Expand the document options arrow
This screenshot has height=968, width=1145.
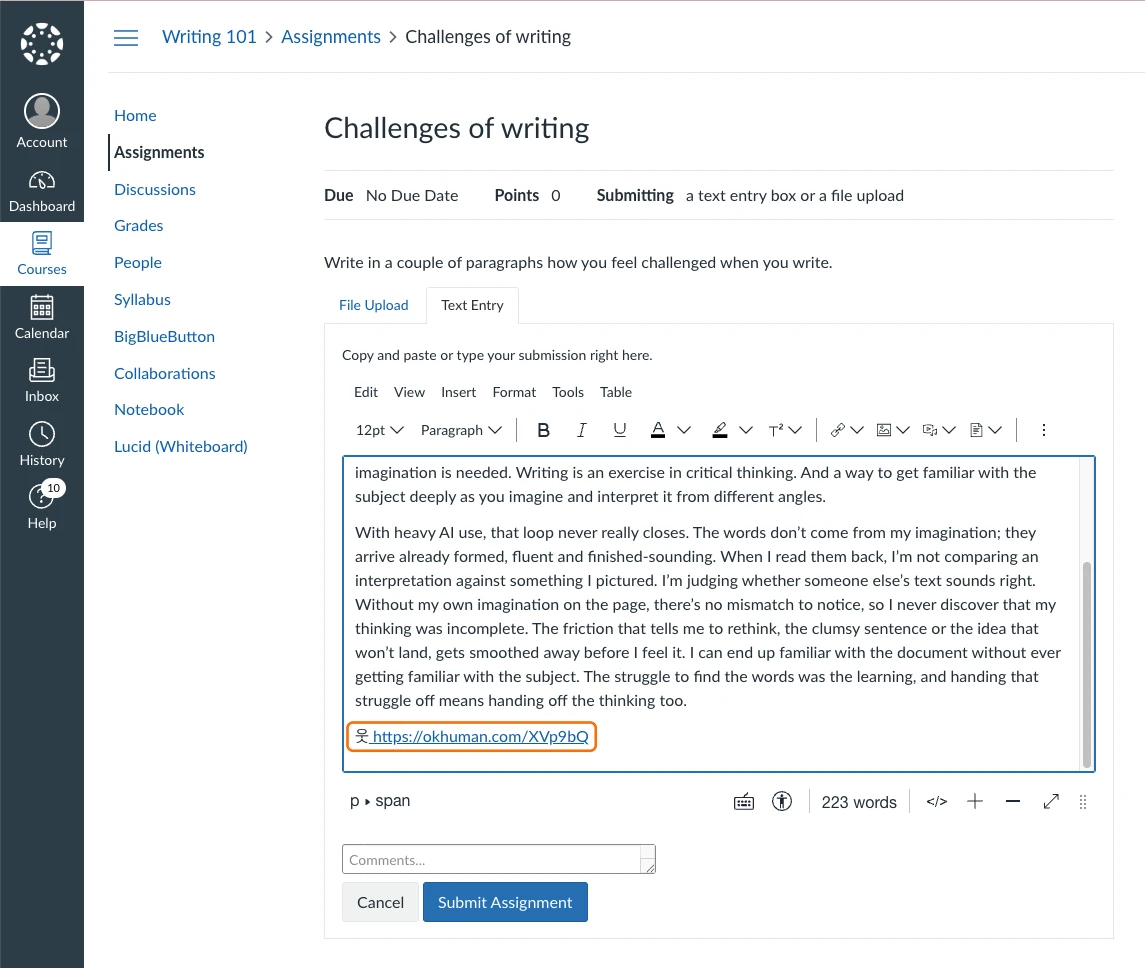[995, 430]
